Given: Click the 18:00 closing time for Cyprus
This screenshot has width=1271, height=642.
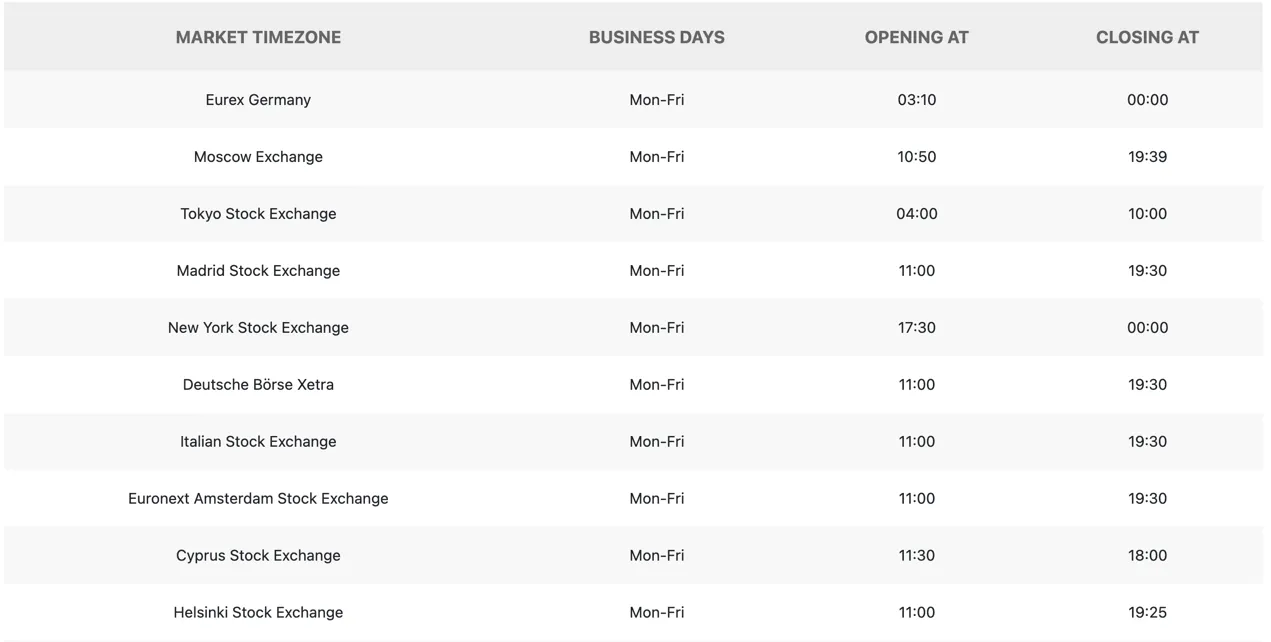Looking at the screenshot, I should coord(1147,556).
